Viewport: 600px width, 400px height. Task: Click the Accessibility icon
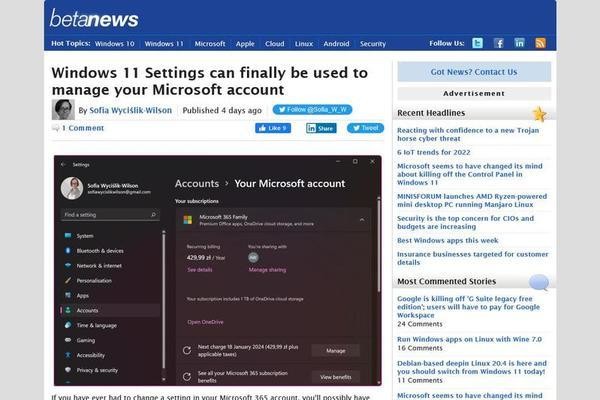click(x=68, y=355)
